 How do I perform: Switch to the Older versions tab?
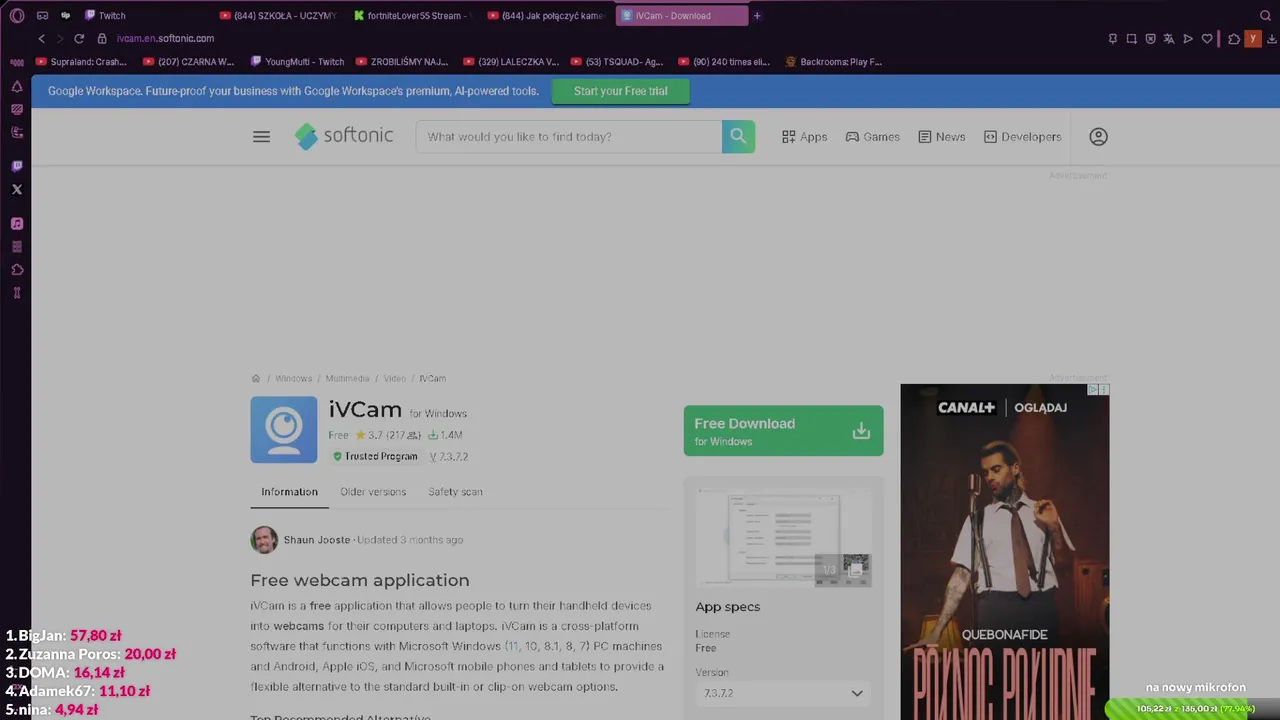click(373, 492)
